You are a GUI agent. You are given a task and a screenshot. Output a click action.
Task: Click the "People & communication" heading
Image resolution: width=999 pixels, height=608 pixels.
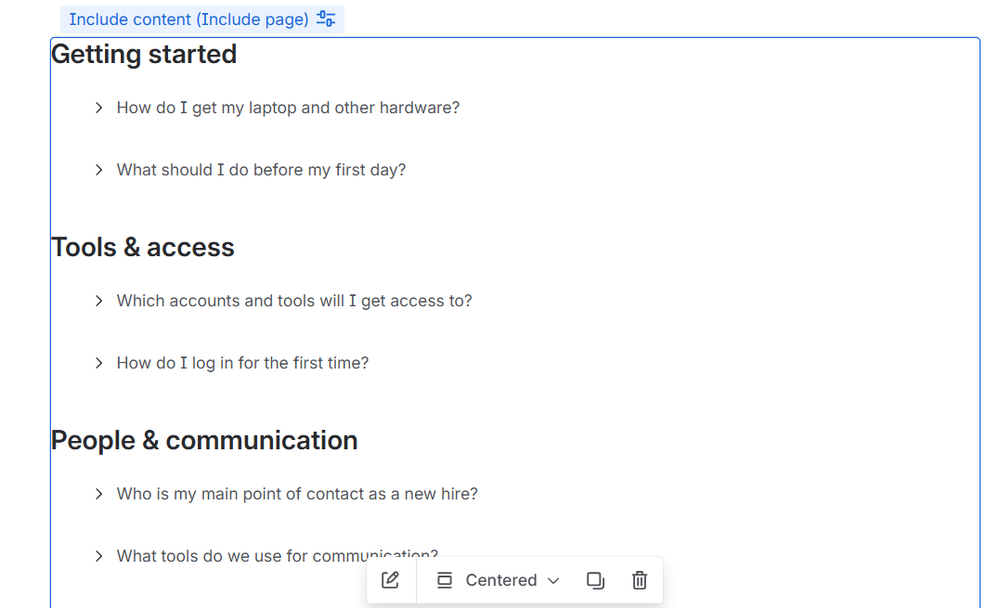coord(204,439)
